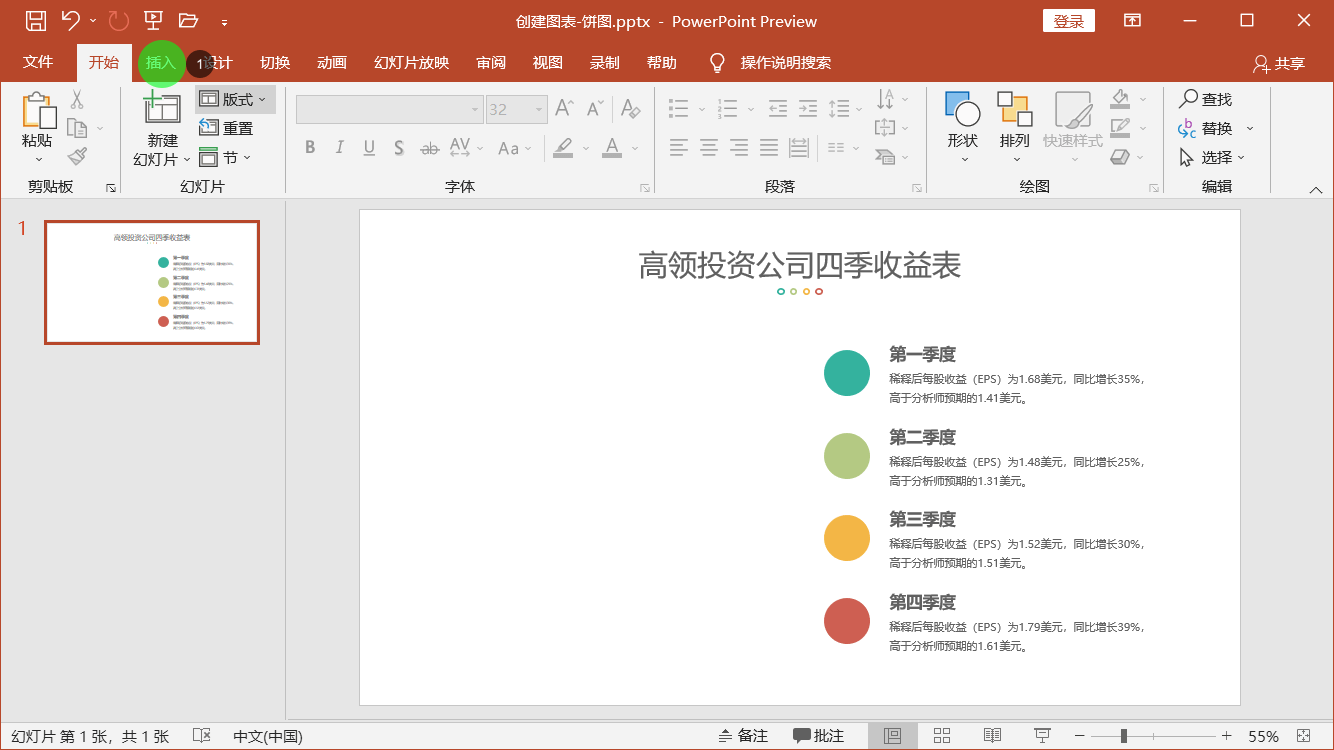Click the Save icon in quick access toolbar
This screenshot has width=1334, height=750.
tap(36, 20)
